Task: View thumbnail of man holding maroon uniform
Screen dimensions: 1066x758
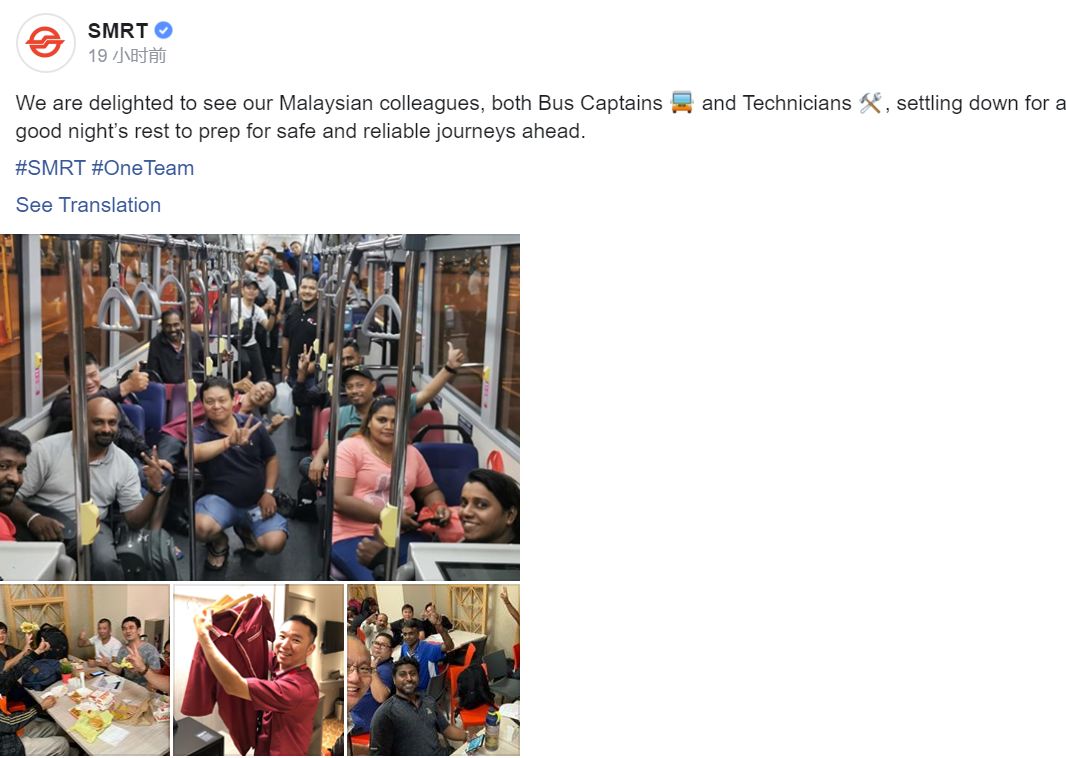Action: coord(258,670)
